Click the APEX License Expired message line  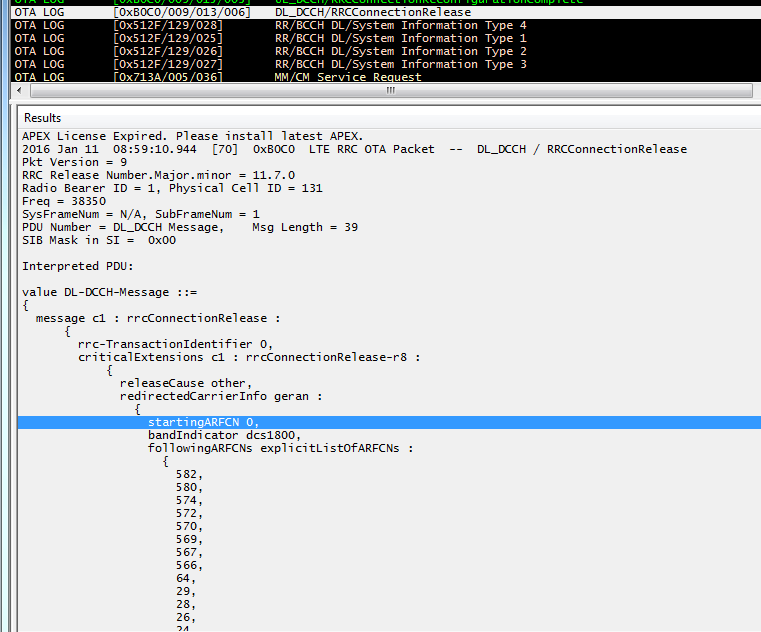coord(193,136)
